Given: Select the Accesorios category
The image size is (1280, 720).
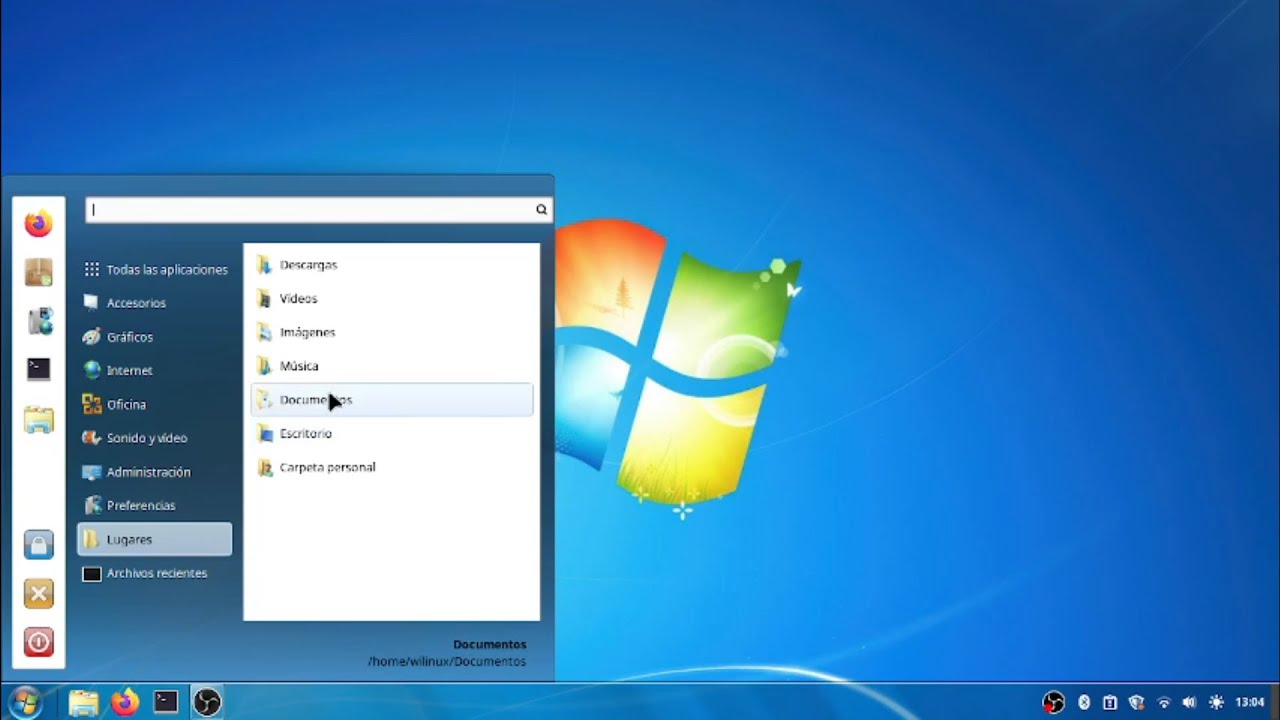Looking at the screenshot, I should pos(155,303).
